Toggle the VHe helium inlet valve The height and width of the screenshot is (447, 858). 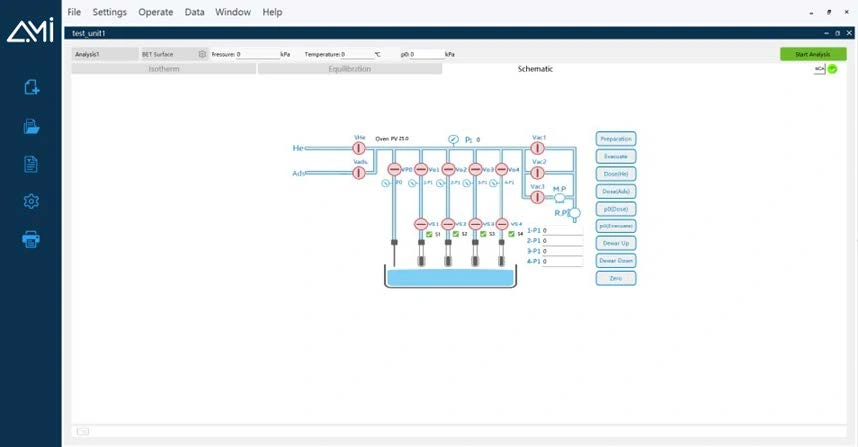(x=359, y=148)
